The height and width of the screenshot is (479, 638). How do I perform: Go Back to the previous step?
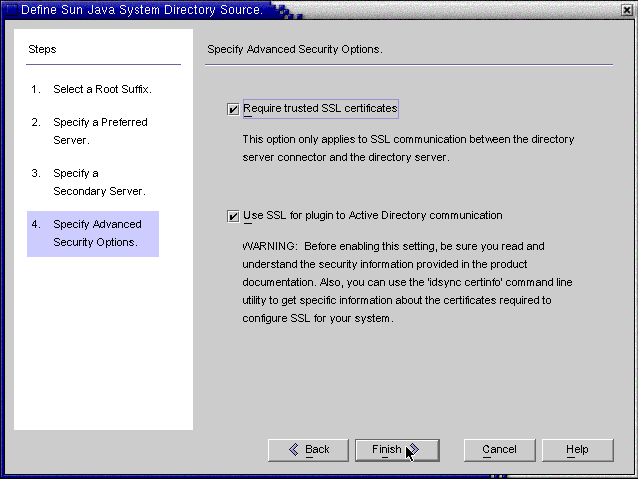point(308,450)
